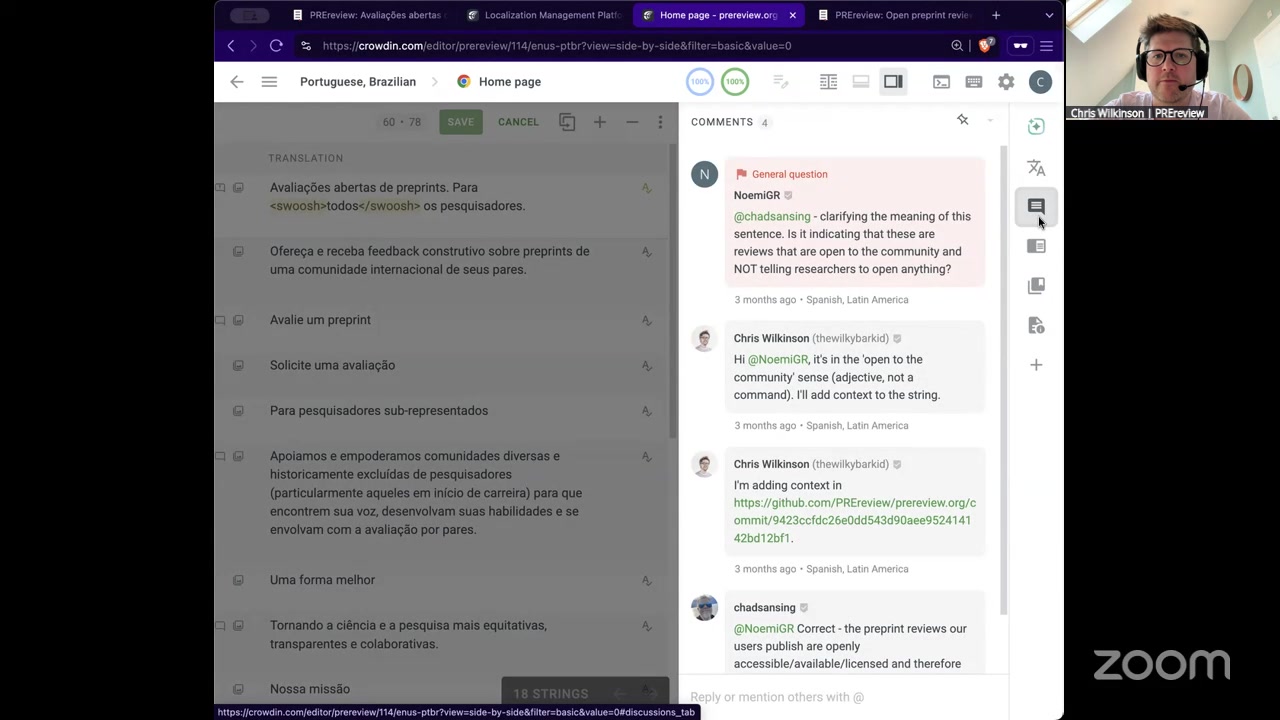This screenshot has width=1280, height=720.
Task: Copy source text to translation
Action: tap(567, 122)
